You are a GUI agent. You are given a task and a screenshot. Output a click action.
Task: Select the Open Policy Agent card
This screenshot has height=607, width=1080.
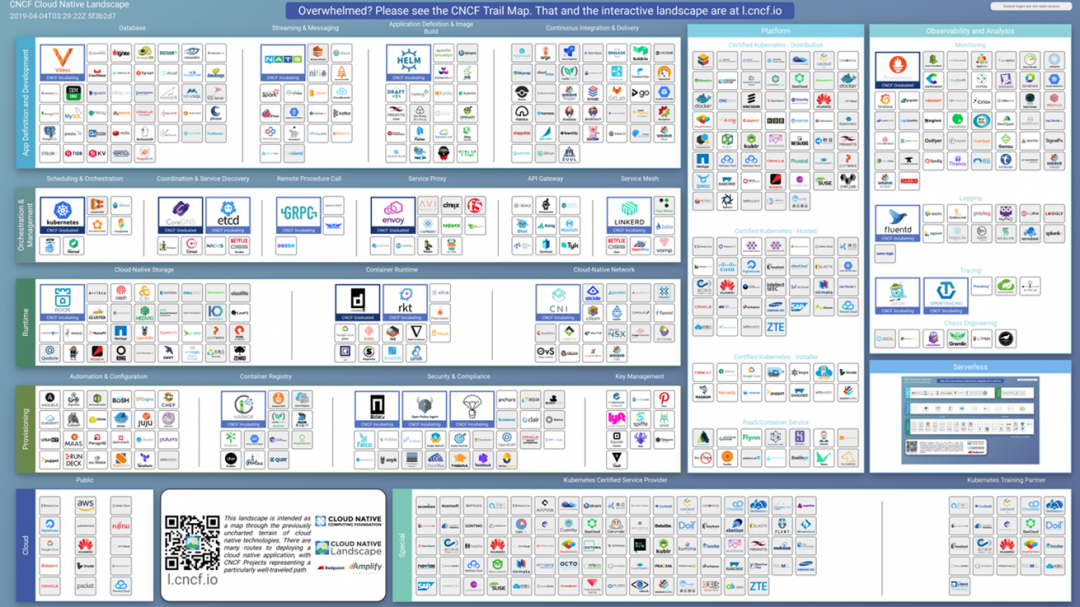point(424,409)
